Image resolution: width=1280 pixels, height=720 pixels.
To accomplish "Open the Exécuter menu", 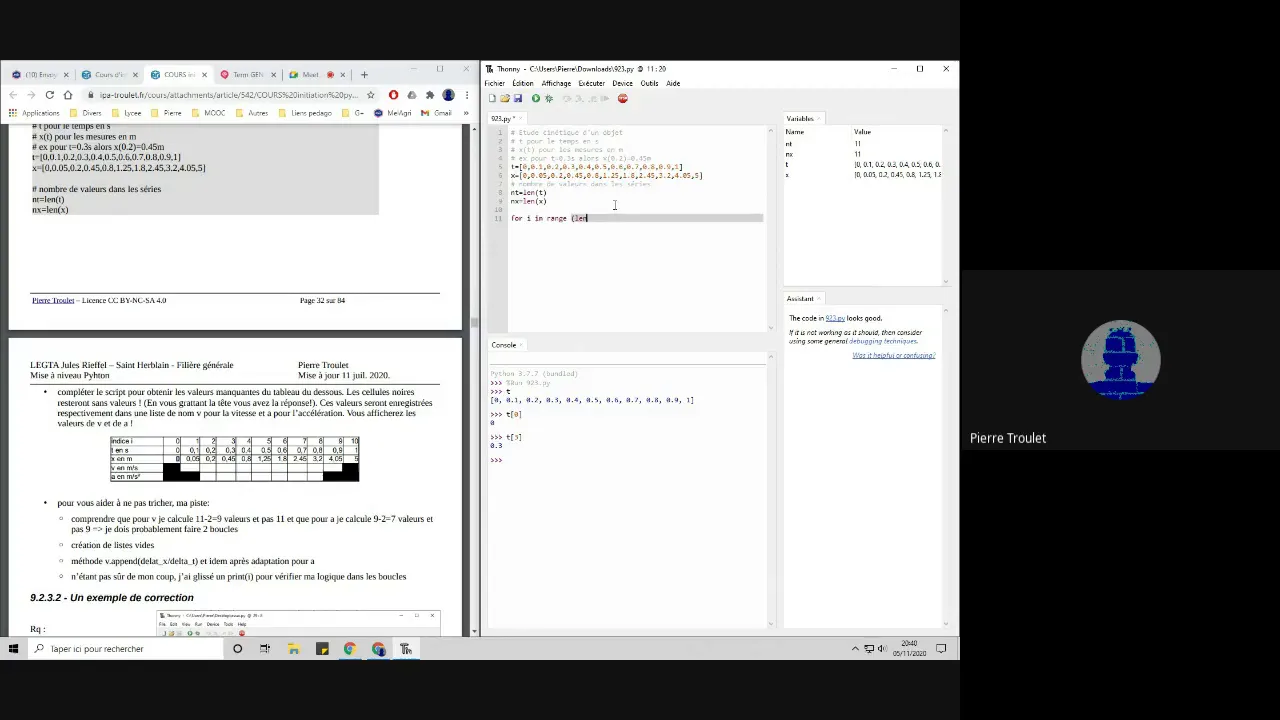I will click(x=591, y=83).
